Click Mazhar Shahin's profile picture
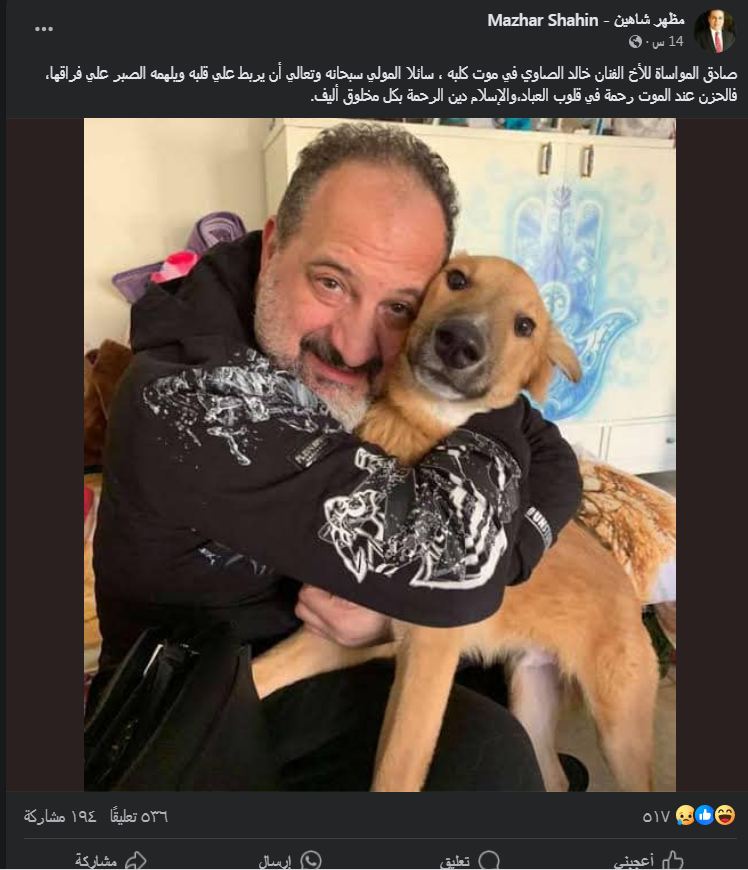 pos(715,31)
